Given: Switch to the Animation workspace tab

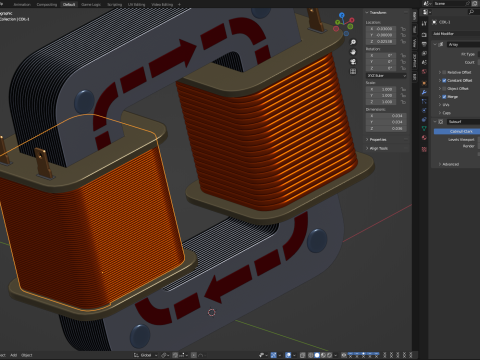Looking at the screenshot, I should point(22,4).
